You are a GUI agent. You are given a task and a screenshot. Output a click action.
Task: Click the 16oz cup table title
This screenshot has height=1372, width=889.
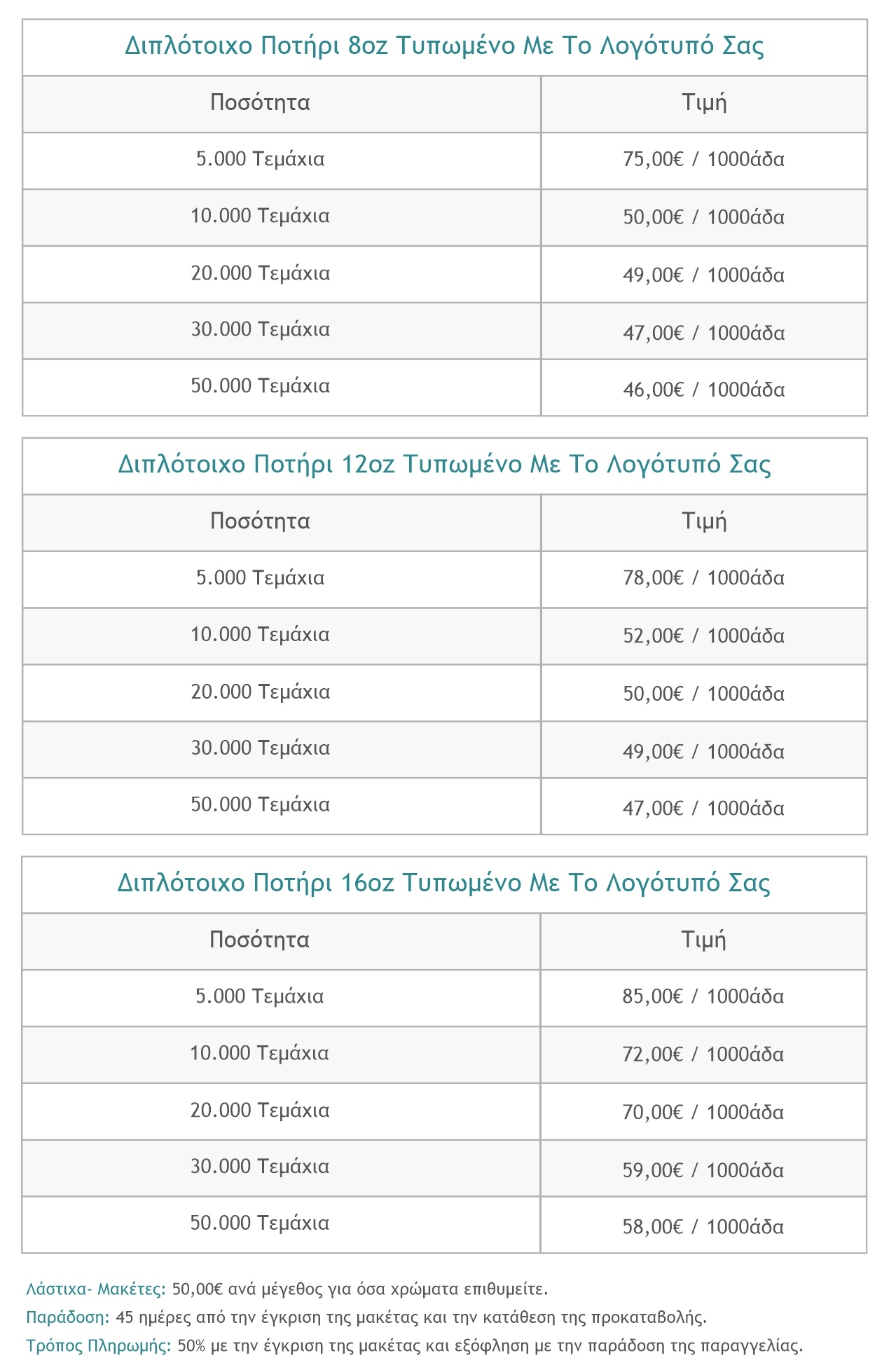point(444,882)
